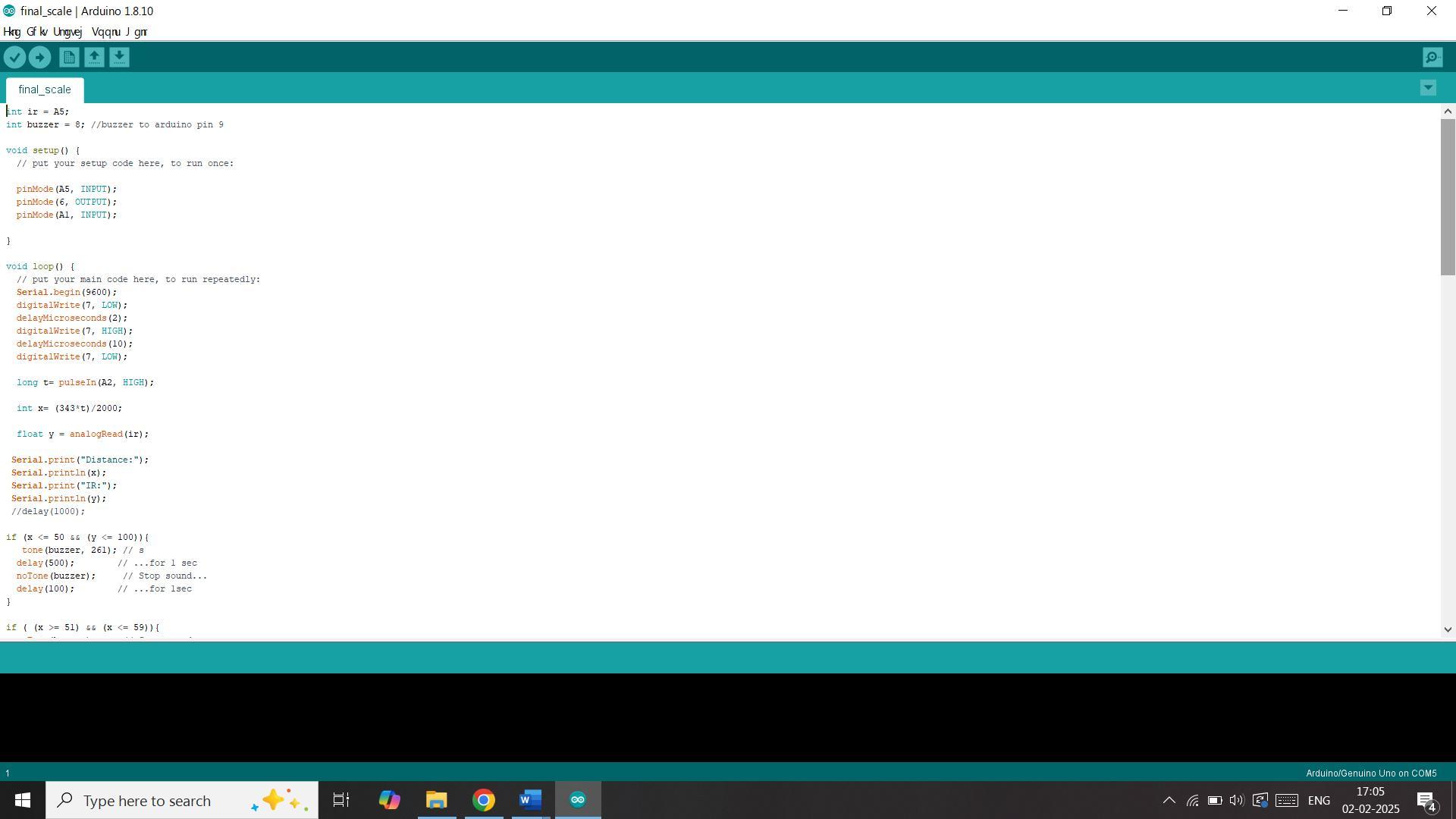Image resolution: width=1456 pixels, height=819 pixels.
Task: Select the final_scale sketch tab
Action: pos(45,89)
